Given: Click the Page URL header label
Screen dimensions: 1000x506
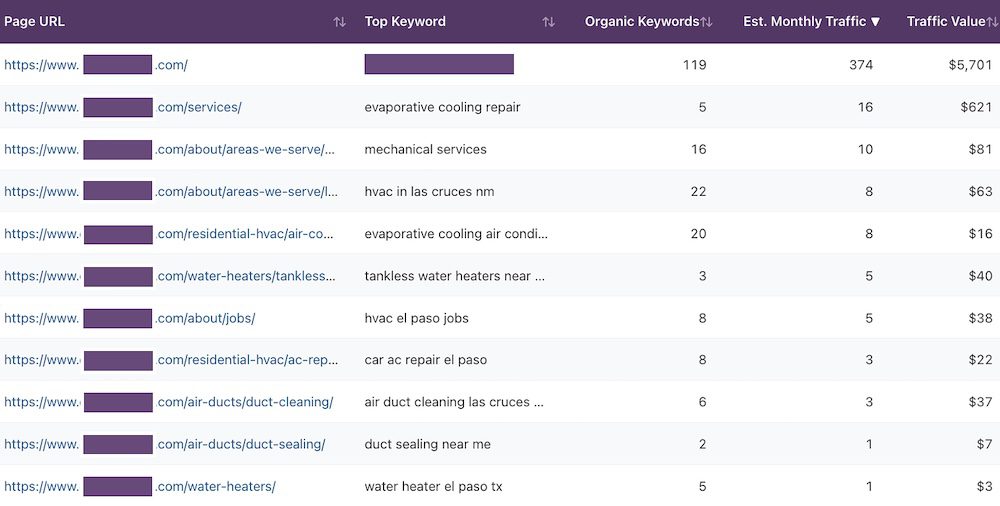Looking at the screenshot, I should (x=35, y=22).
